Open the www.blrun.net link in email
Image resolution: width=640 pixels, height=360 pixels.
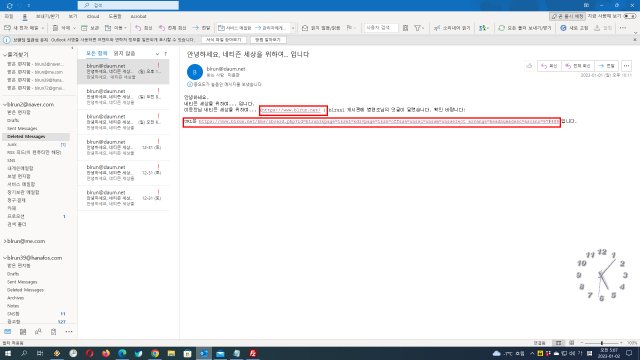pos(291,110)
